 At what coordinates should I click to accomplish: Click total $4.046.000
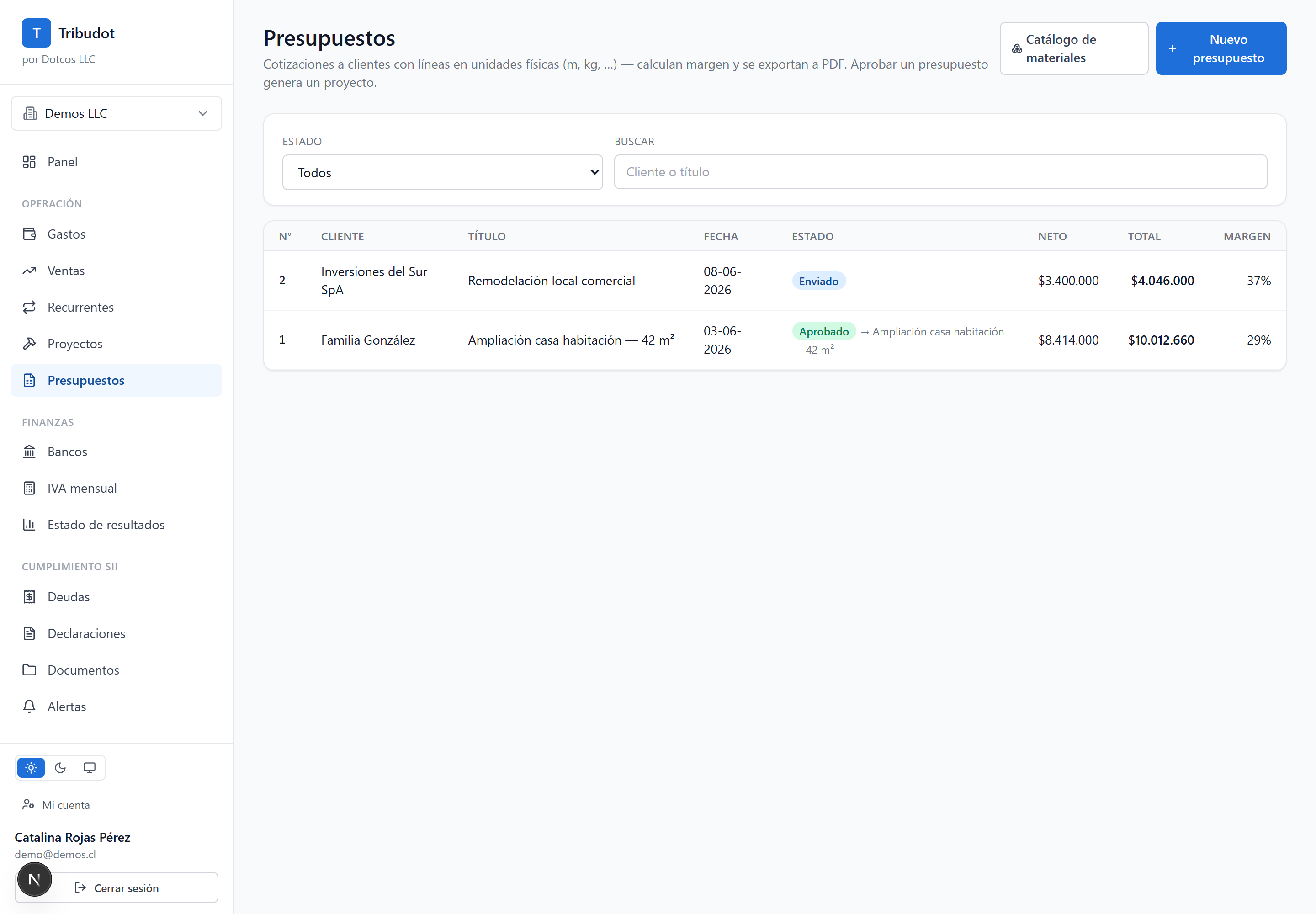(x=1162, y=281)
